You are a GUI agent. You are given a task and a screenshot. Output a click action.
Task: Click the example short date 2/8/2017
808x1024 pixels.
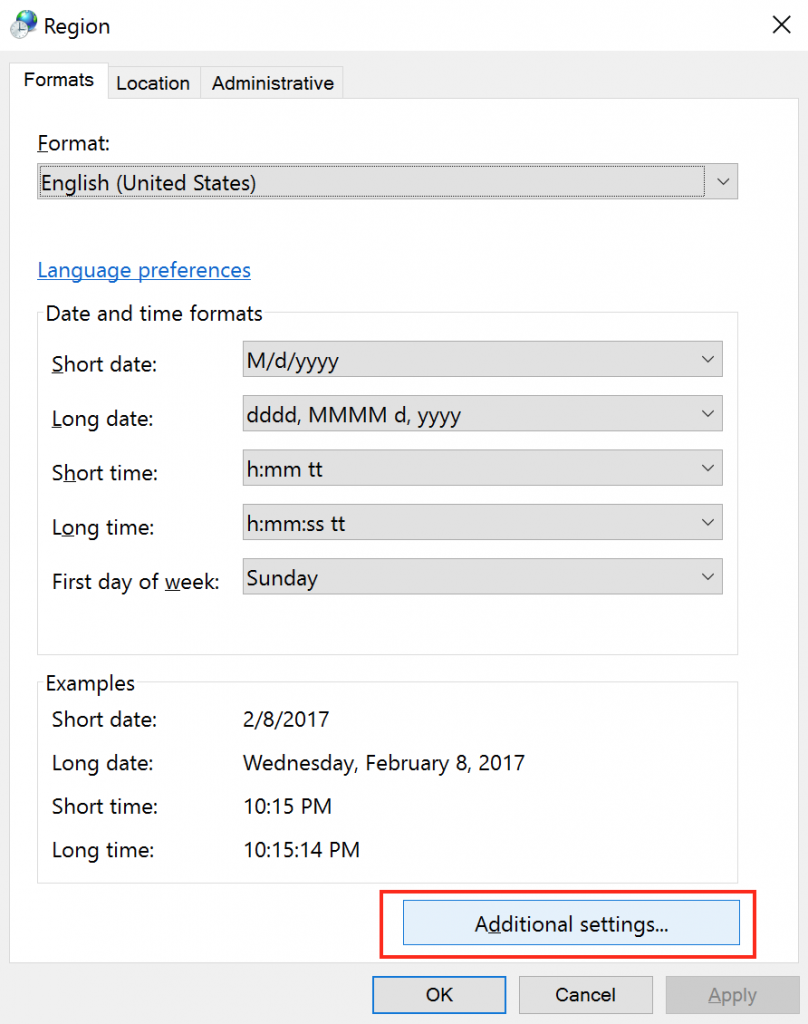[x=286, y=719]
